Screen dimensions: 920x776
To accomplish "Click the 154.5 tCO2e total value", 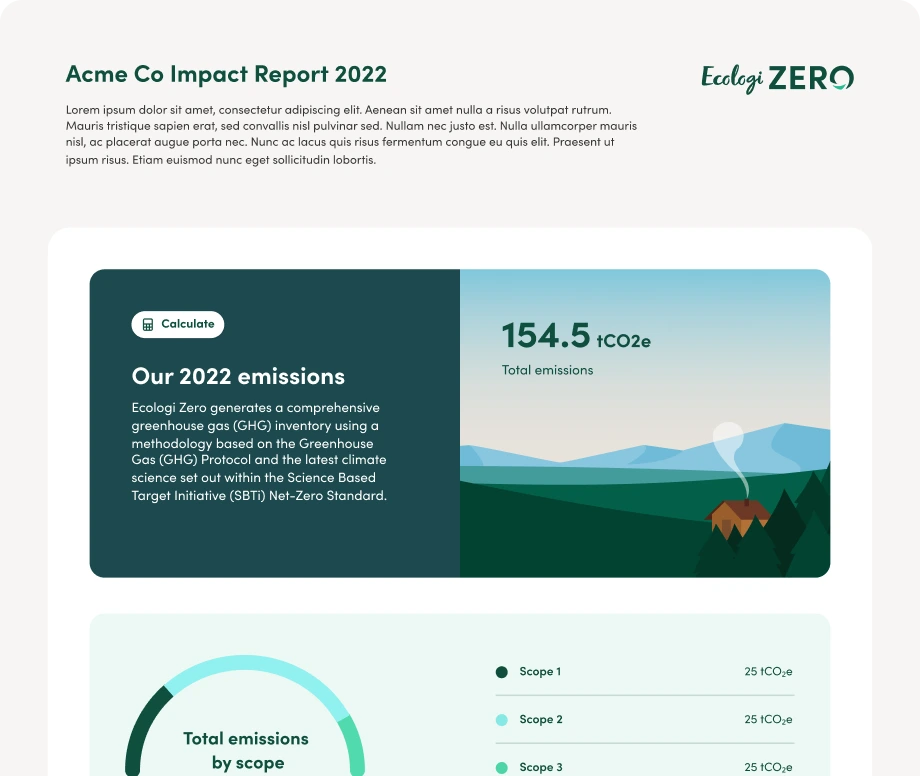I will [576, 336].
